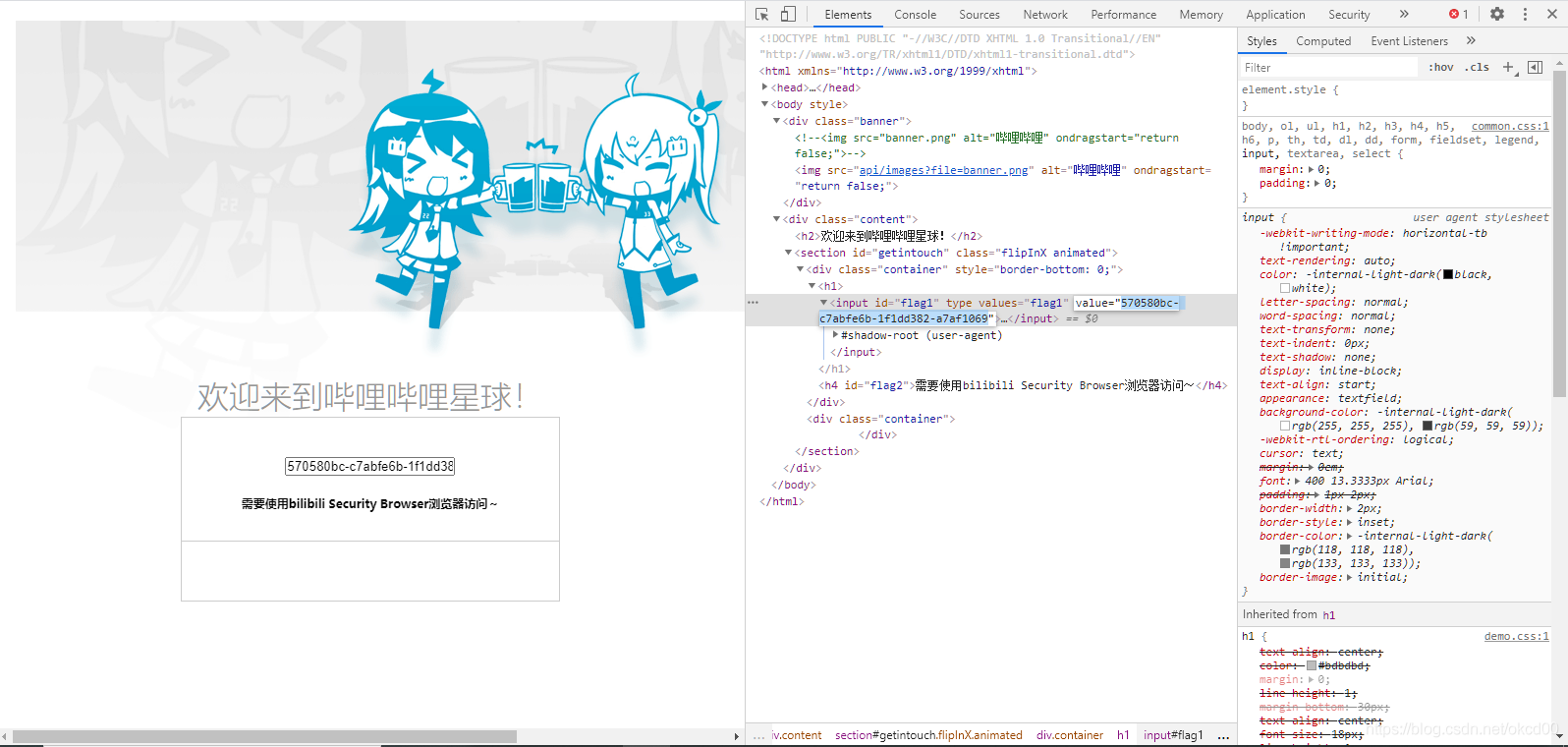The height and width of the screenshot is (747, 1568).
Task: Show more DevTools panels chevron beside Security
Action: 1404,14
